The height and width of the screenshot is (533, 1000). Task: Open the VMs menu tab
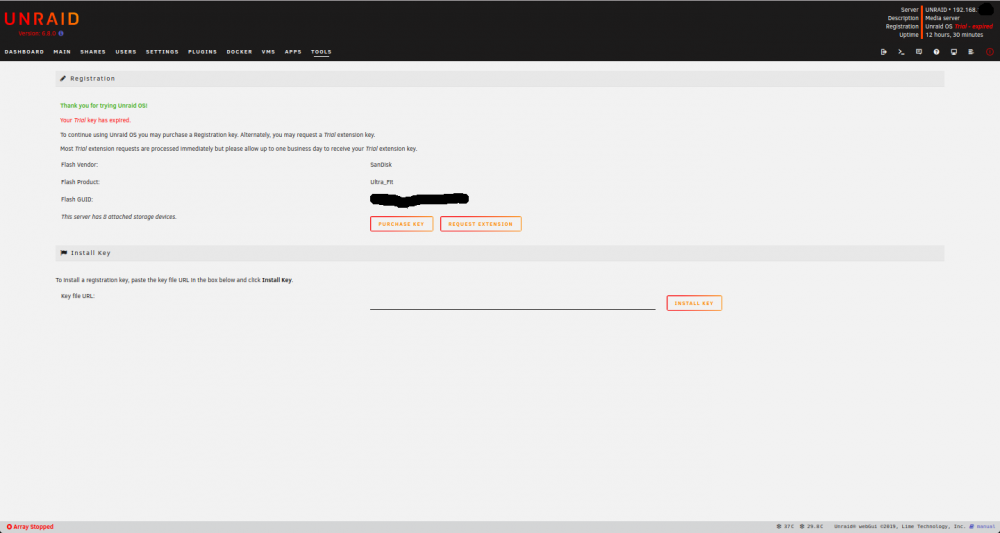pyautogui.click(x=268, y=52)
